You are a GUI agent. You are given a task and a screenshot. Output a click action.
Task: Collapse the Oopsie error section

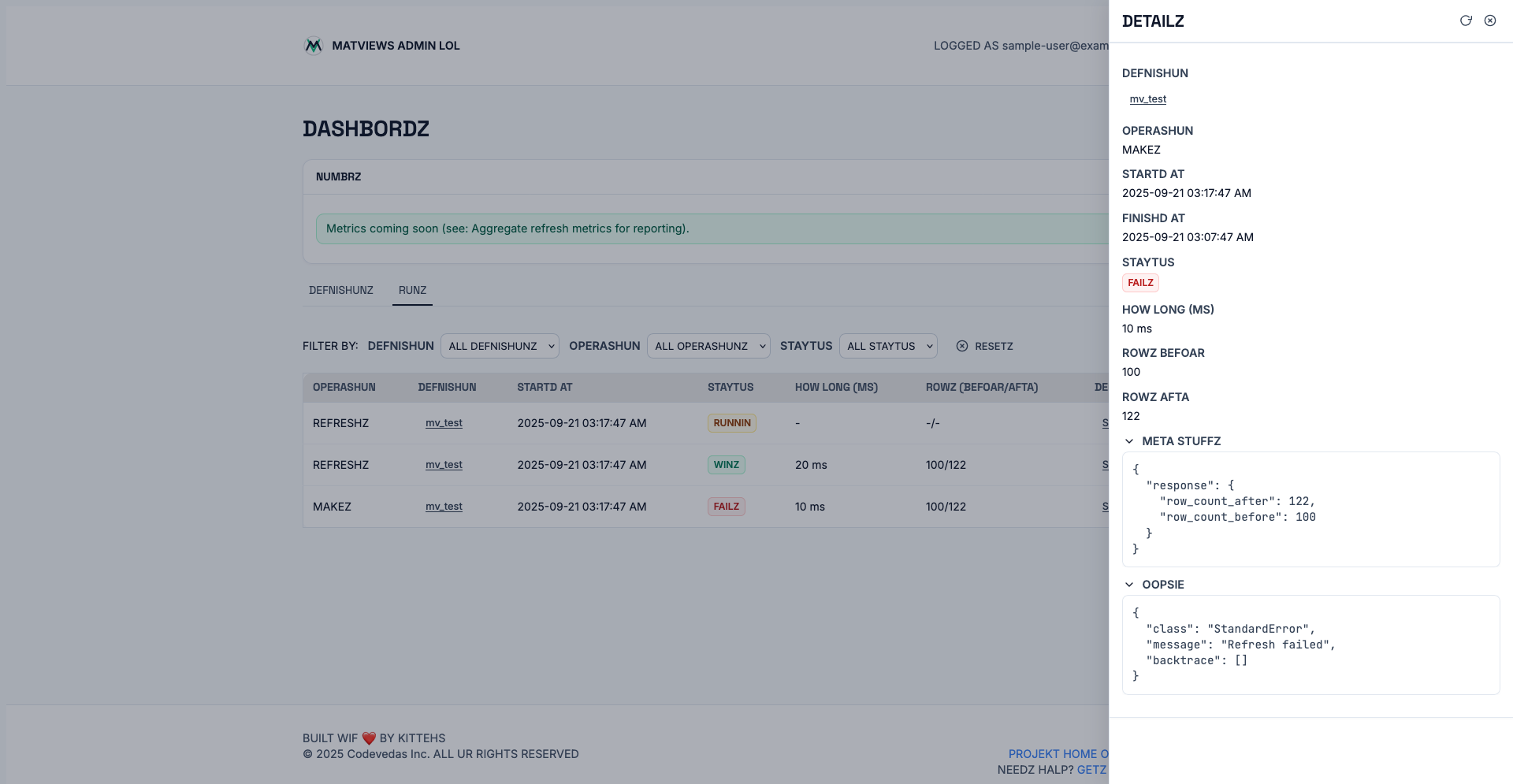pyautogui.click(x=1129, y=585)
